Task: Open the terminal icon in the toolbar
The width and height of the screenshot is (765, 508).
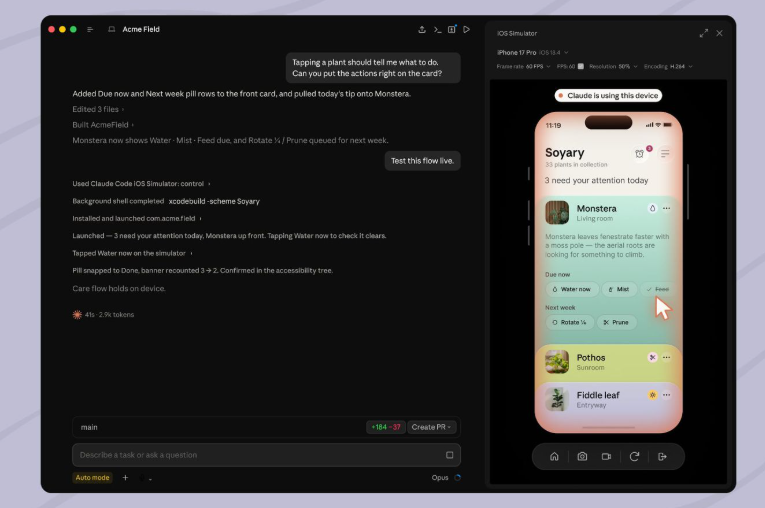Action: [x=437, y=29]
